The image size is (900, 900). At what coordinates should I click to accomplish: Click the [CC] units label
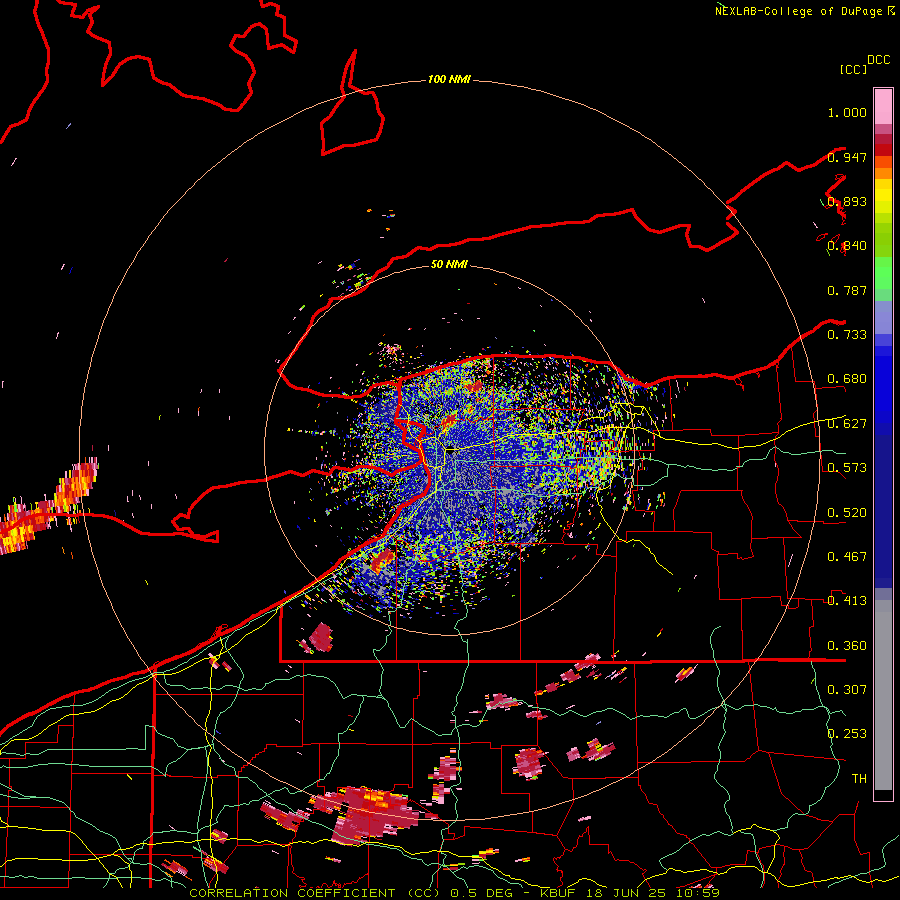[x=853, y=69]
